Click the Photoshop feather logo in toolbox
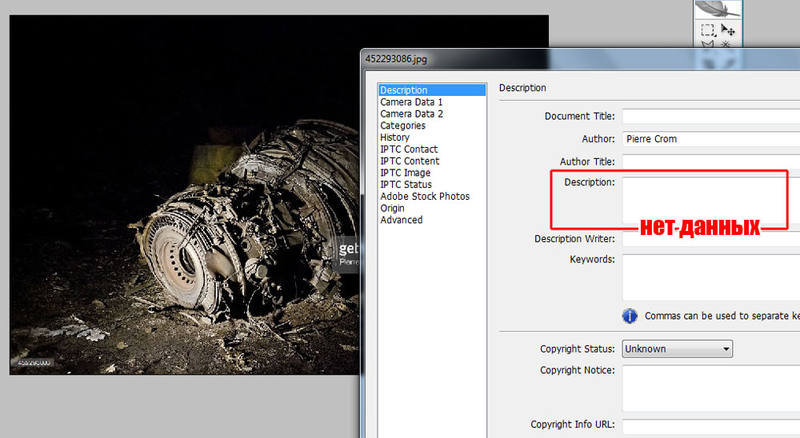 [718, 9]
